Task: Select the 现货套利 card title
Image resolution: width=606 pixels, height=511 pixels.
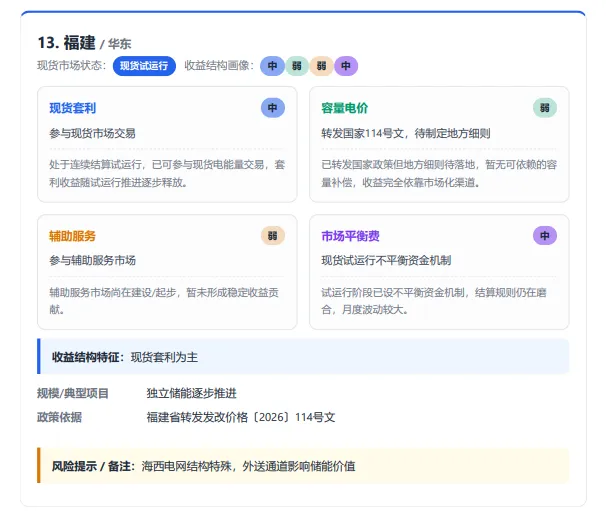Action: pyautogui.click(x=73, y=108)
